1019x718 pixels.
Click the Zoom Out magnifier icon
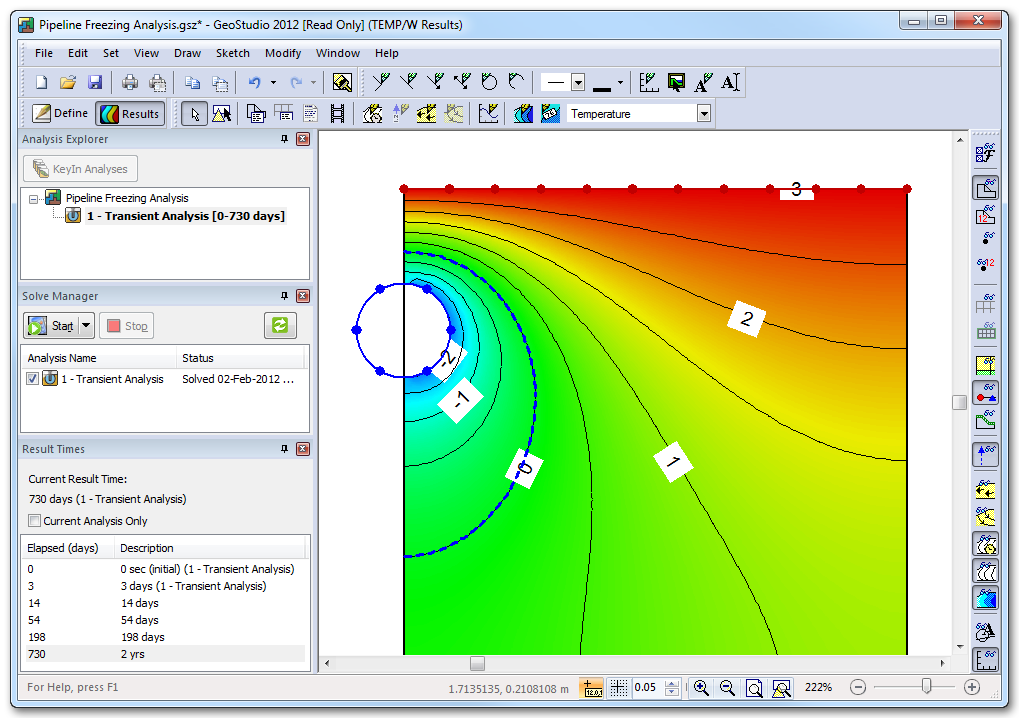click(x=727, y=687)
